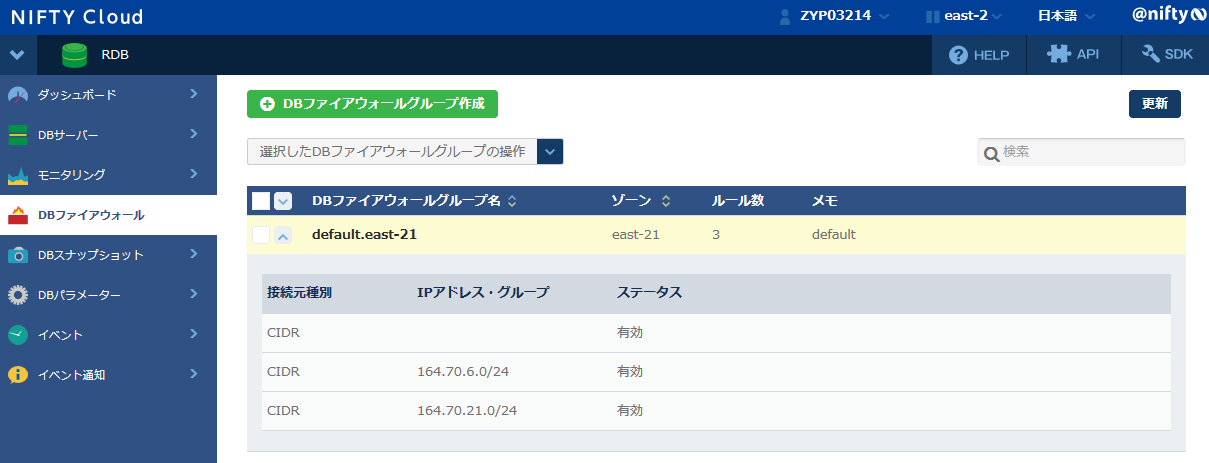
Task: Click the DB Snapshot camera icon
Action: point(18,255)
